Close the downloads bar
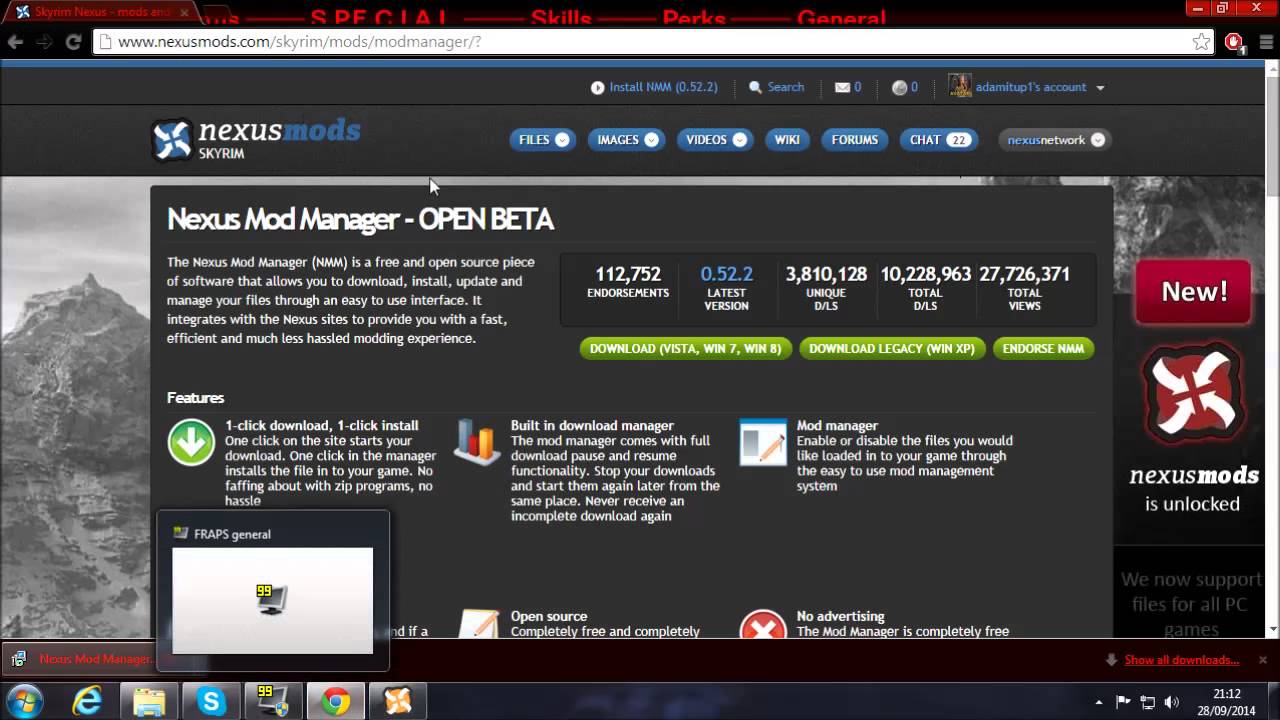Image resolution: width=1280 pixels, height=720 pixels. coord(1263,660)
